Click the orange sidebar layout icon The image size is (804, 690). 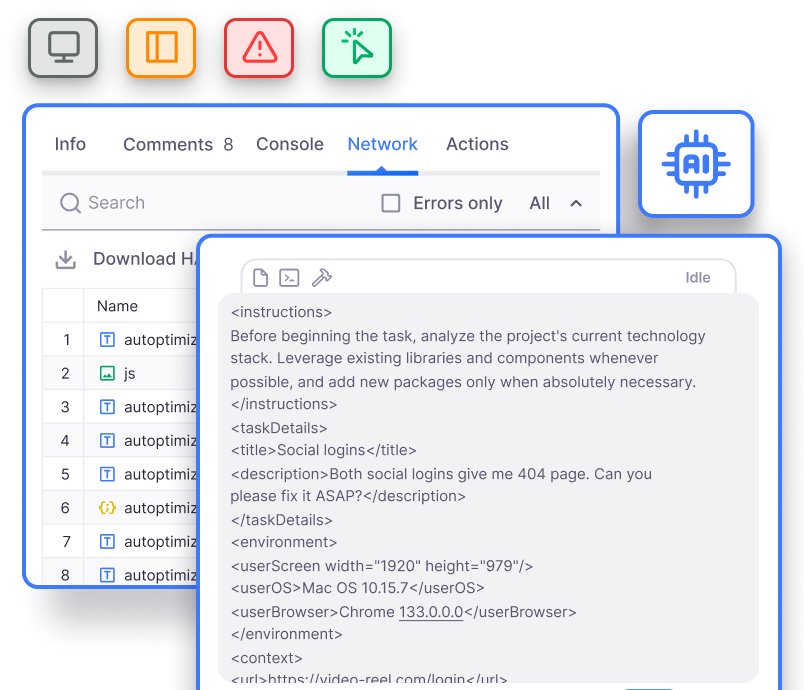point(161,47)
